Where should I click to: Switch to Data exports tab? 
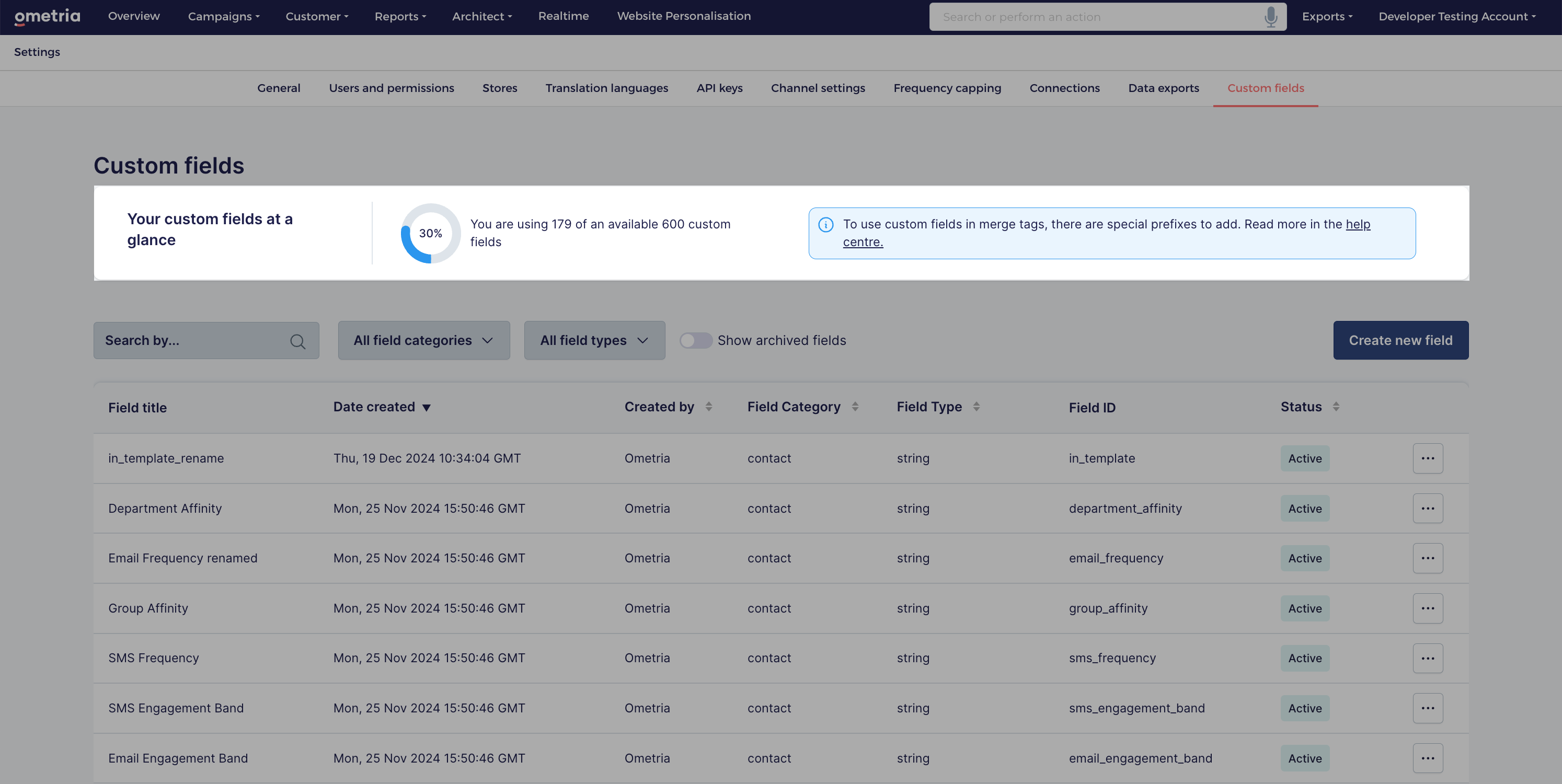(1164, 88)
